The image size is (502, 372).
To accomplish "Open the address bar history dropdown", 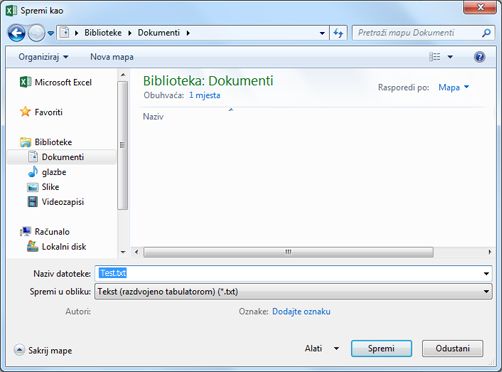I will point(322,33).
